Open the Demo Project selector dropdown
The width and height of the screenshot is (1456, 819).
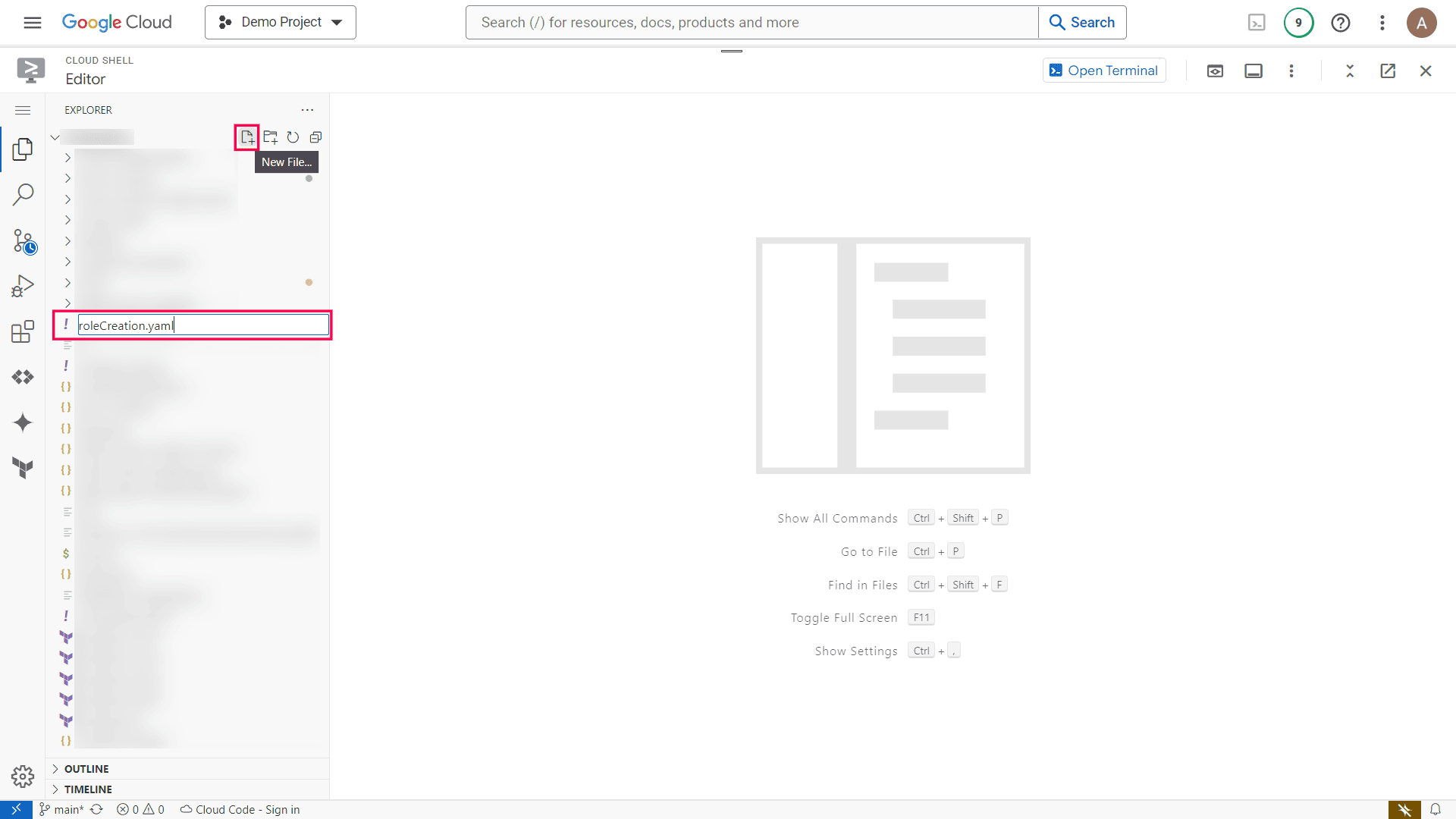pyautogui.click(x=281, y=22)
